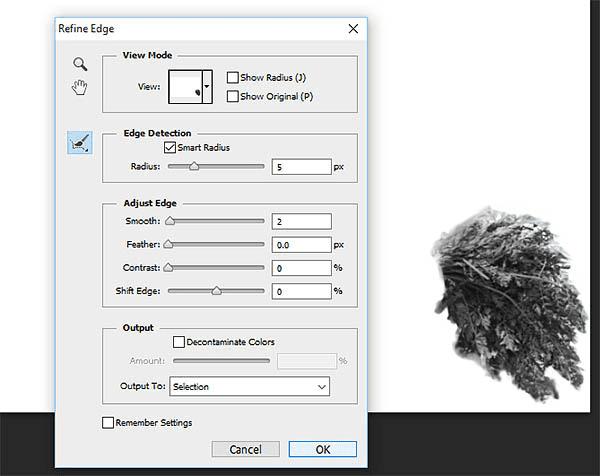Click the Radius value input field

pyautogui.click(x=302, y=167)
